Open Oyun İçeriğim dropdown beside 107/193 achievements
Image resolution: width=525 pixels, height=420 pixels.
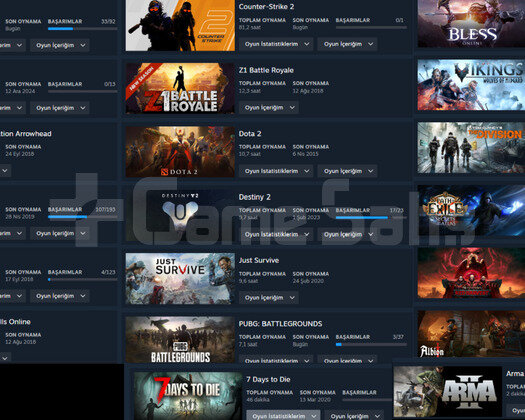(60, 233)
